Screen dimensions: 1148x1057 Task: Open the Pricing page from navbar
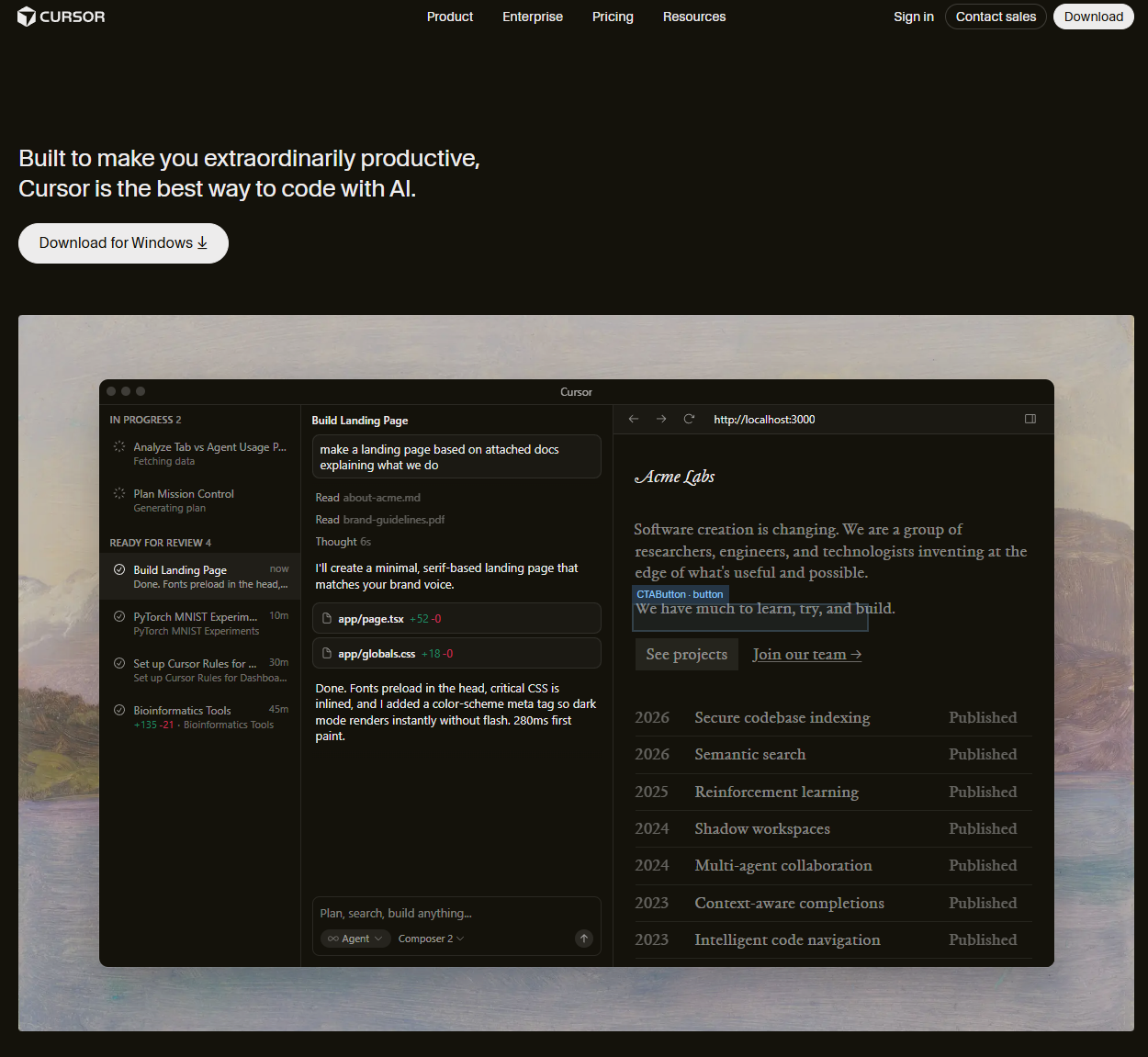coord(613,17)
